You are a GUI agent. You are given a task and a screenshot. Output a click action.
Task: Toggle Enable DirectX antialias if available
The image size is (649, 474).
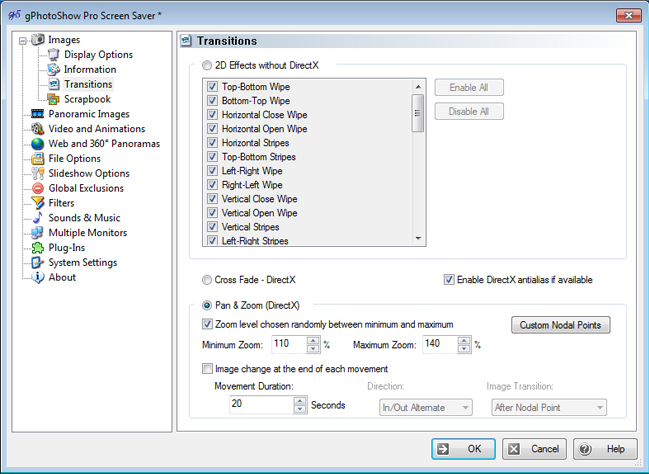(x=448, y=280)
